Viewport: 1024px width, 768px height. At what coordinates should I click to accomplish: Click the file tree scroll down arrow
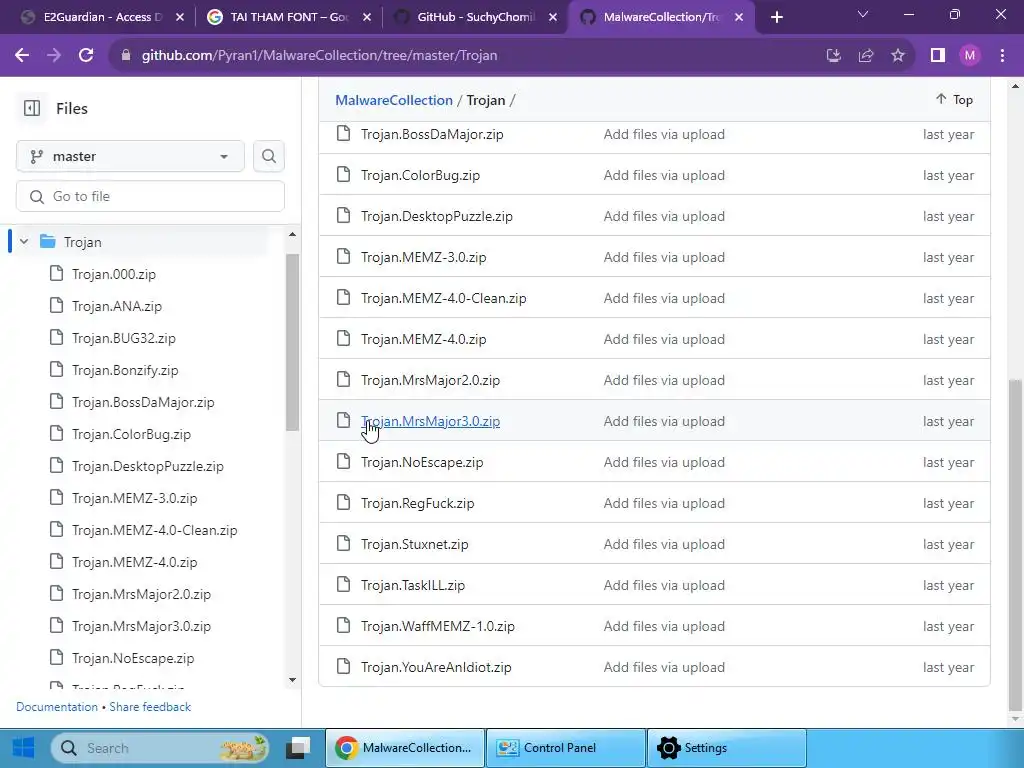coord(292,680)
